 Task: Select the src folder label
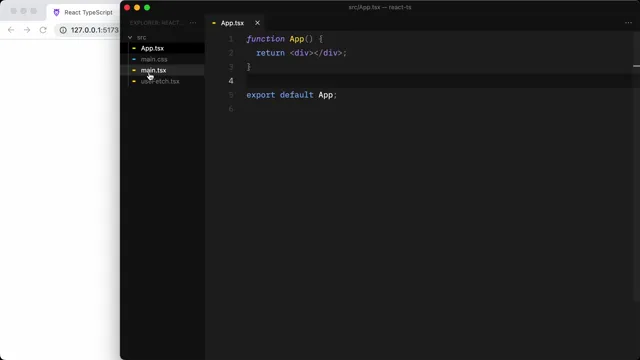142,37
